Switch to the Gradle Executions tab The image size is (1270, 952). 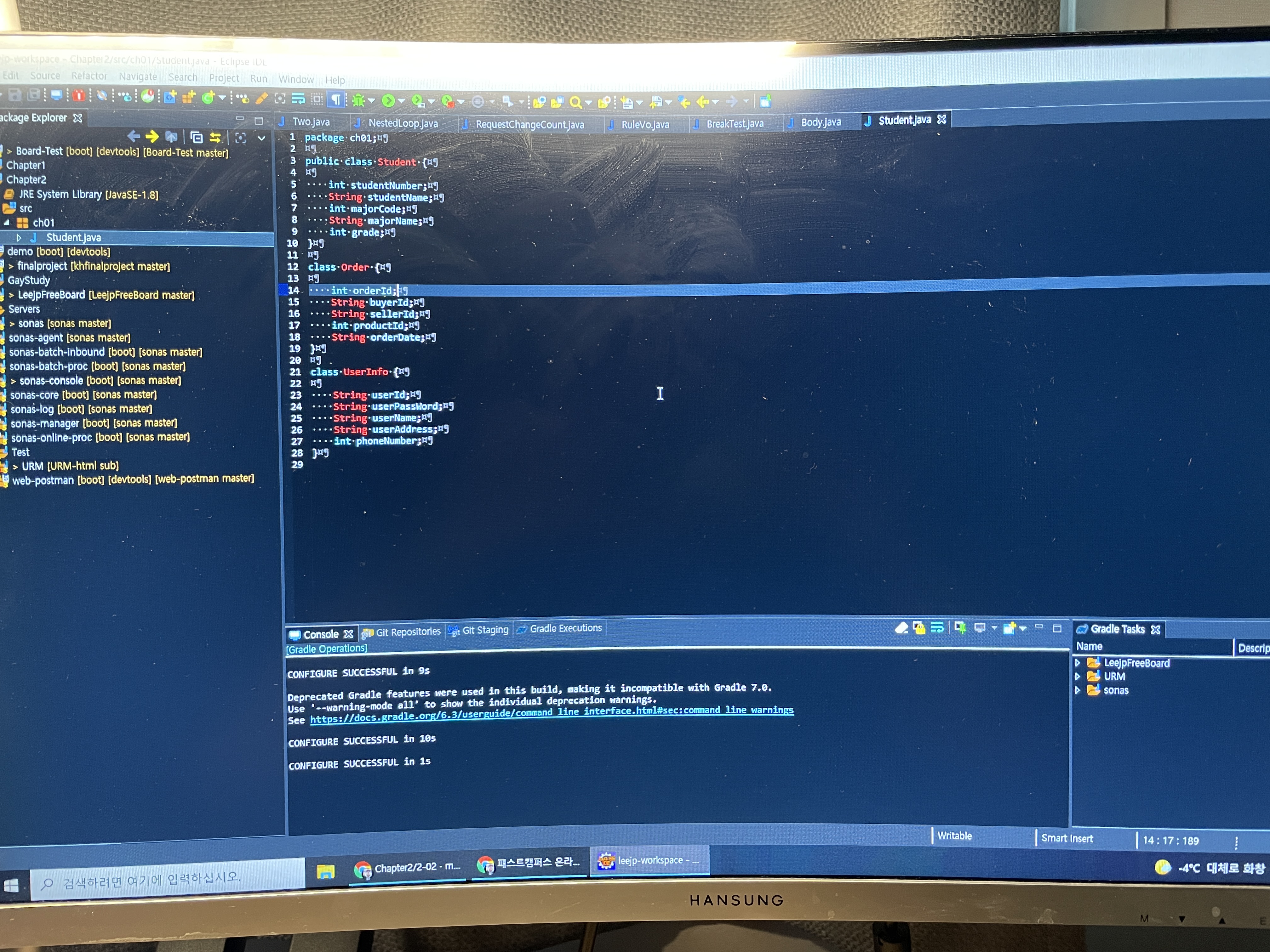(x=559, y=628)
